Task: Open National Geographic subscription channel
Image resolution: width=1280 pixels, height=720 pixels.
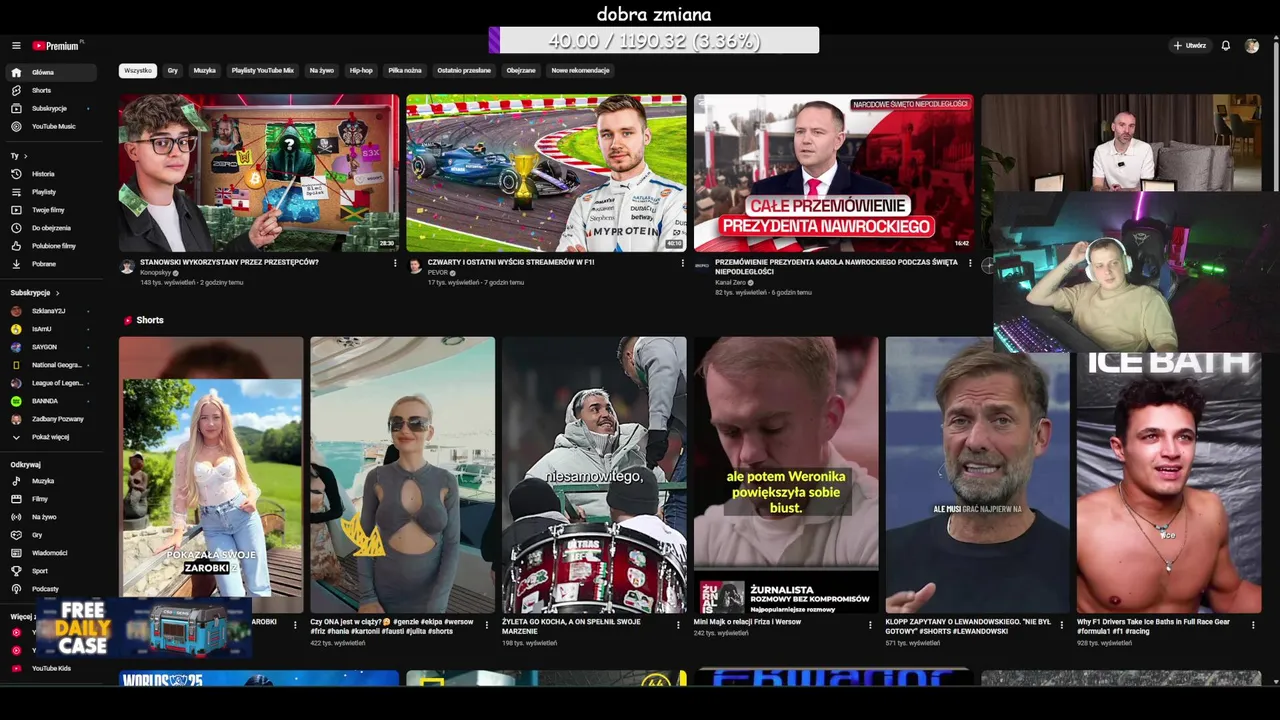Action: tap(50, 365)
